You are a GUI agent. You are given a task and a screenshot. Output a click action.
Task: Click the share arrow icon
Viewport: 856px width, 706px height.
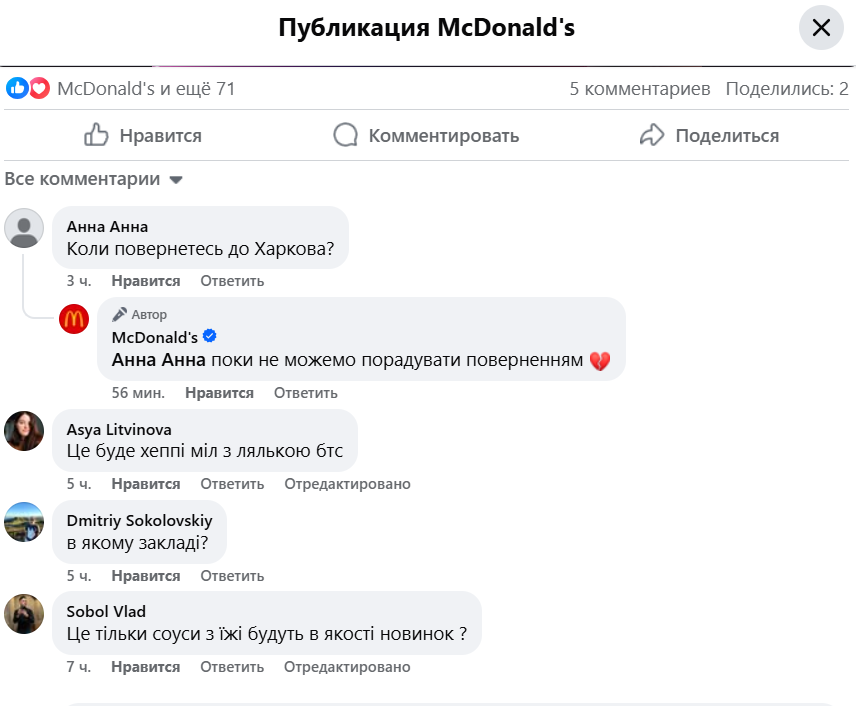tap(652, 135)
